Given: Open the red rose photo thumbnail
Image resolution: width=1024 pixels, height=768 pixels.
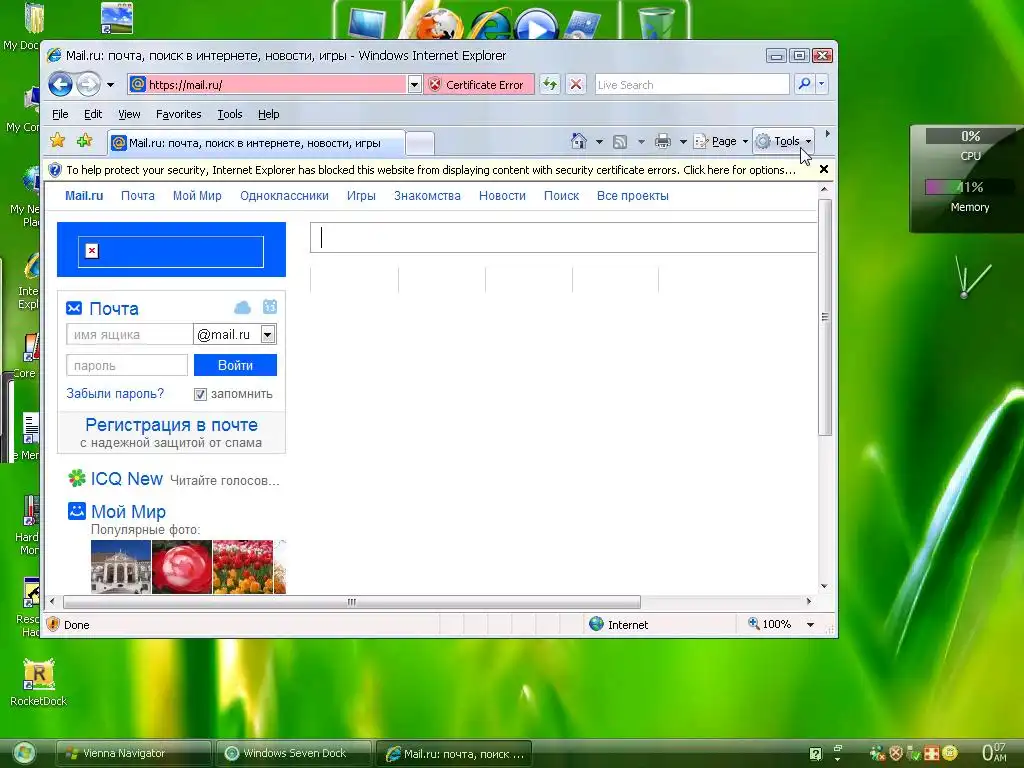Looking at the screenshot, I should [x=182, y=567].
